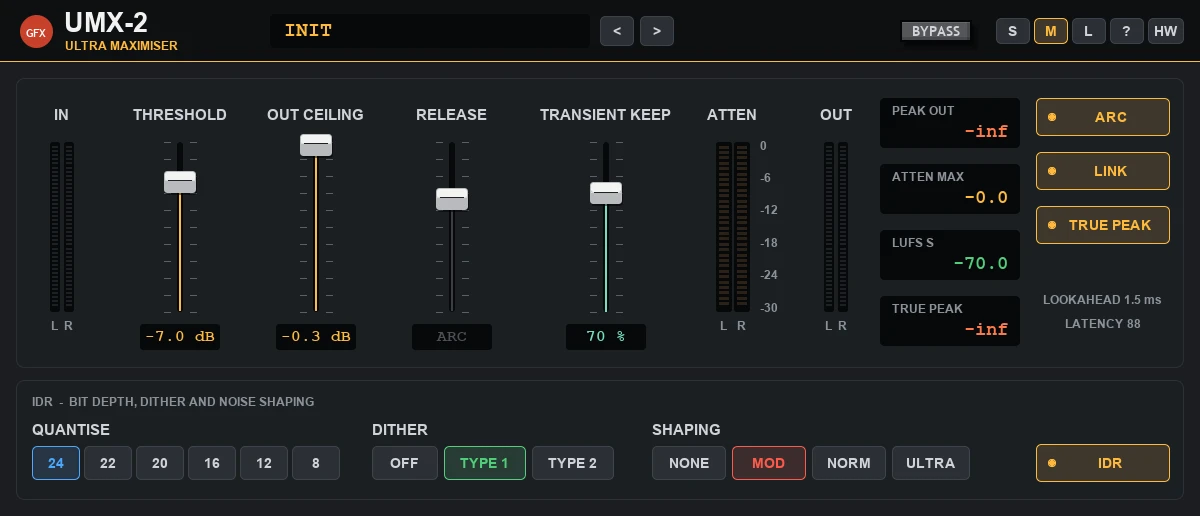Set quantise bit depth to 22
Screen dimensions: 1200x516
click(108, 463)
